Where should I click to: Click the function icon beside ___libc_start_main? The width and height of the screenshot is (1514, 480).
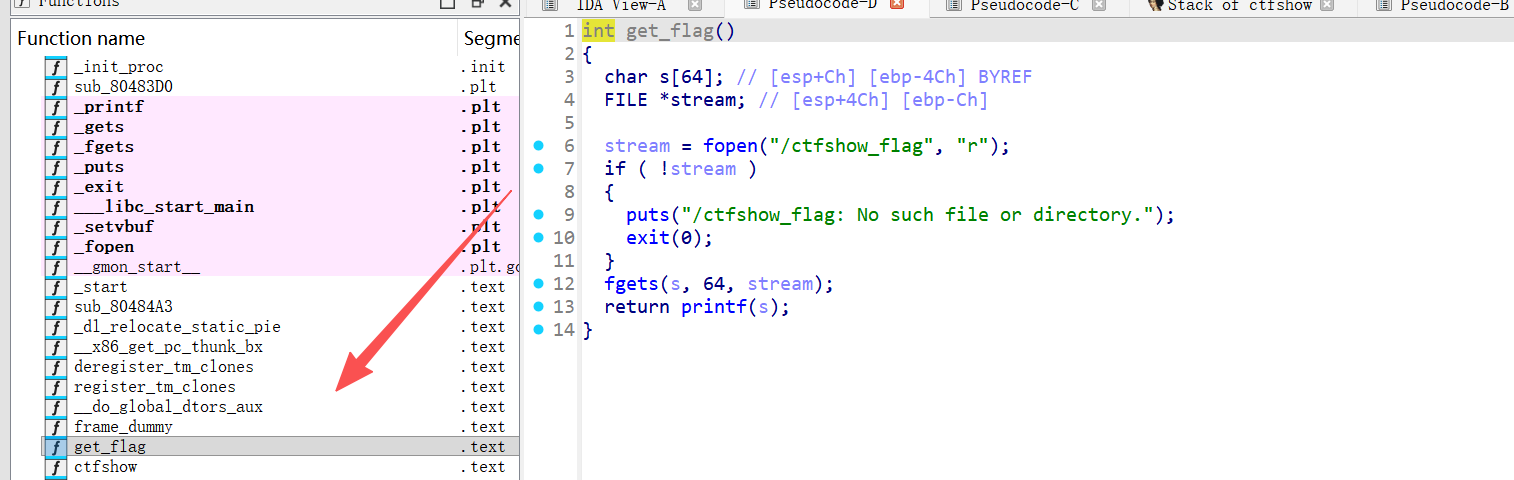click(x=55, y=207)
